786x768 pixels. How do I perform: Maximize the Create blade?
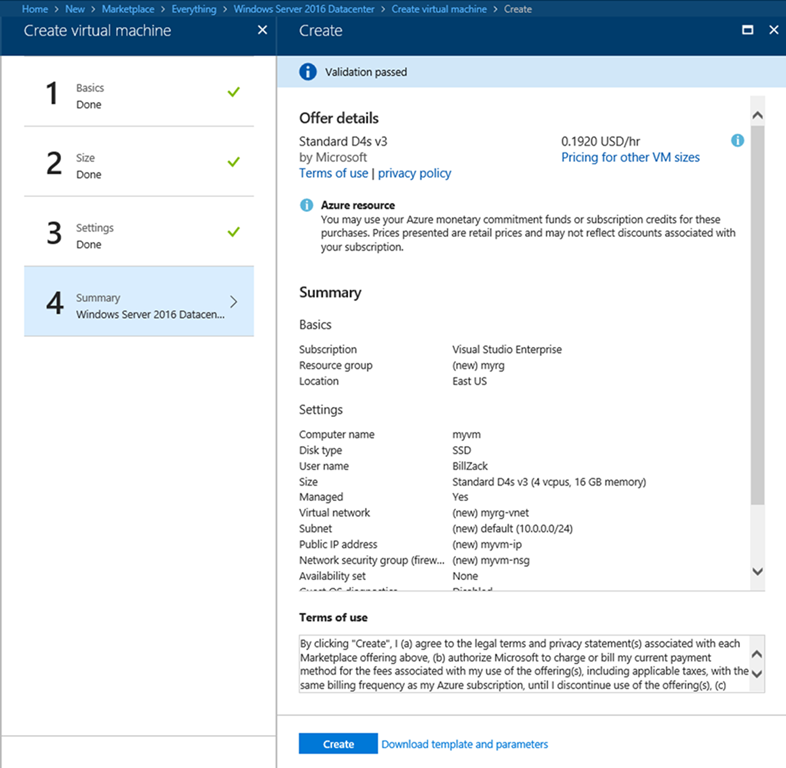pyautogui.click(x=747, y=30)
